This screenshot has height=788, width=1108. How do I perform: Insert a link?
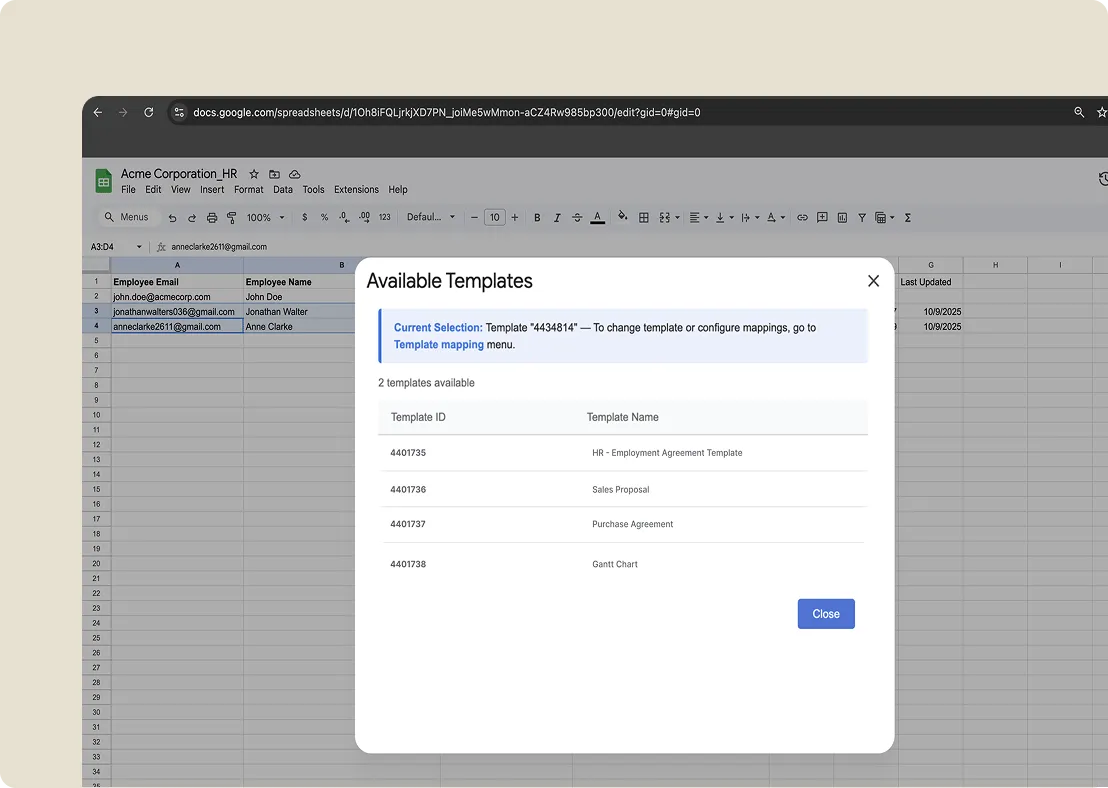pos(802,218)
